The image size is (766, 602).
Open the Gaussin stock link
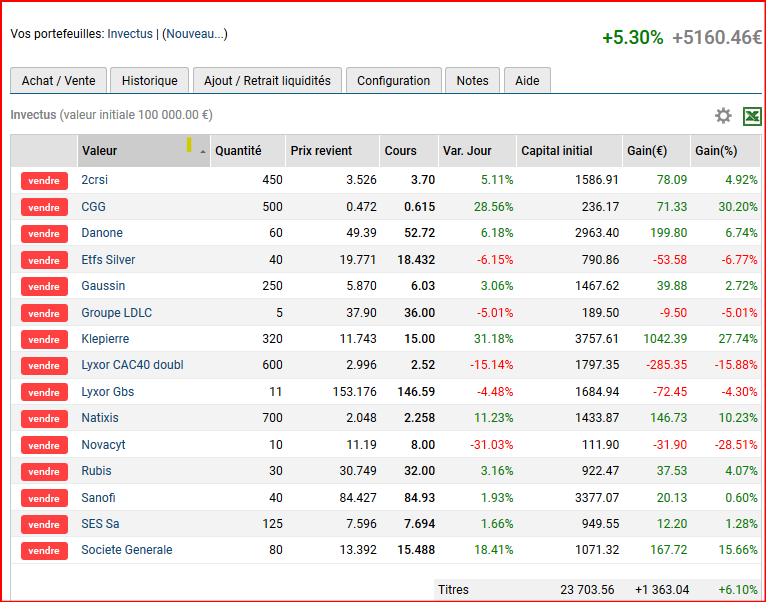[103, 285]
